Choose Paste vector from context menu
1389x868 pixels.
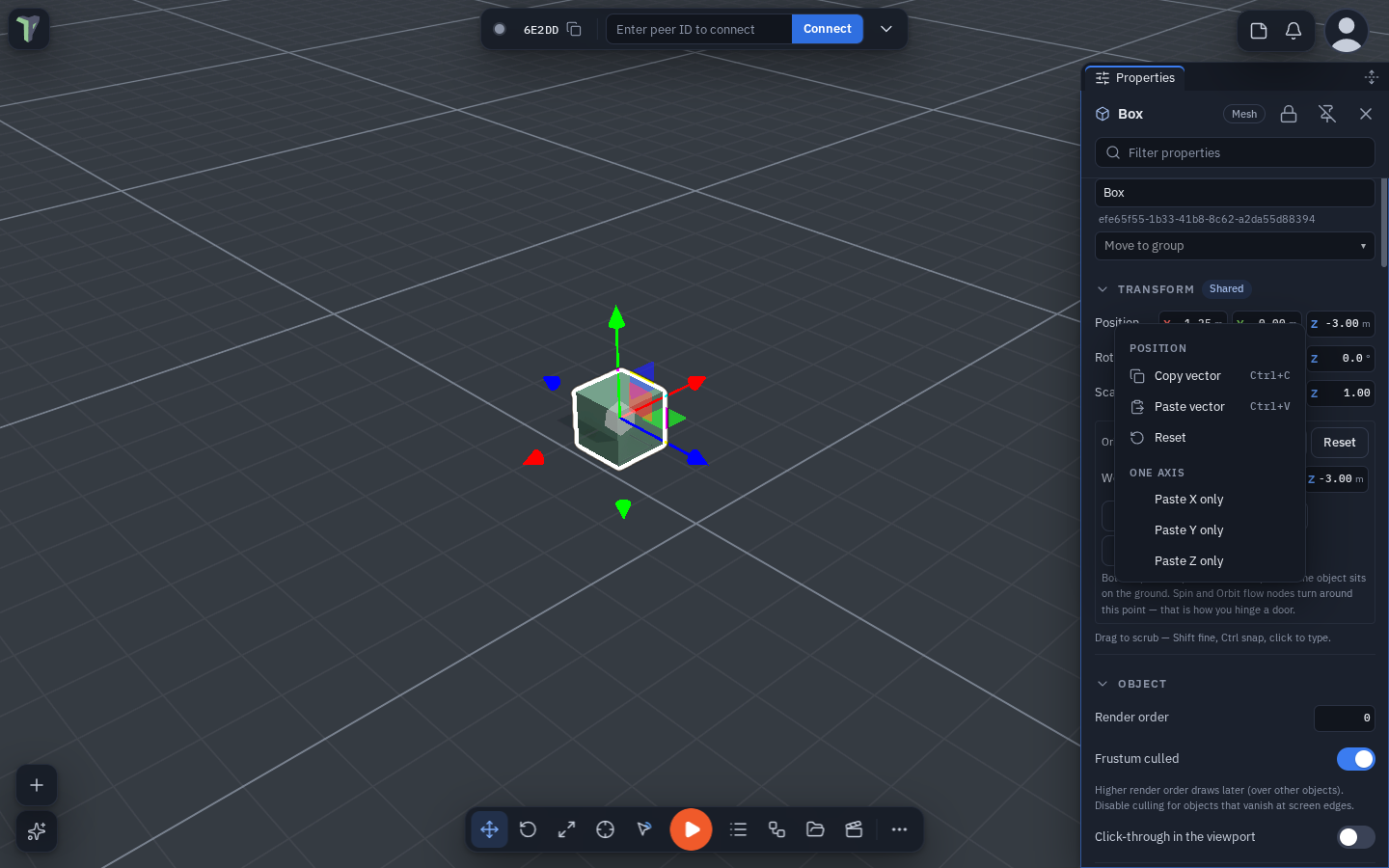click(x=1210, y=407)
